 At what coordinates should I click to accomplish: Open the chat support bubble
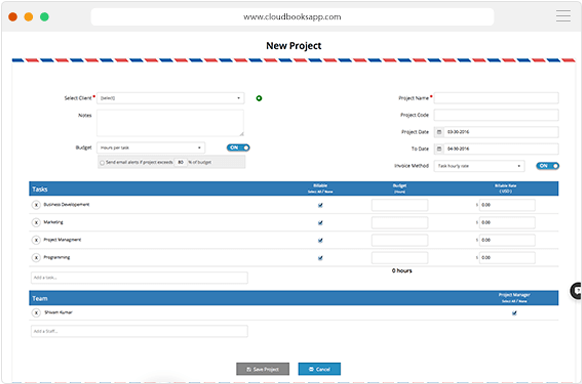point(576,291)
